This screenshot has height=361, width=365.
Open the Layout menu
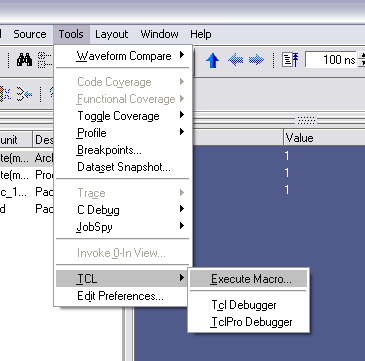point(111,34)
